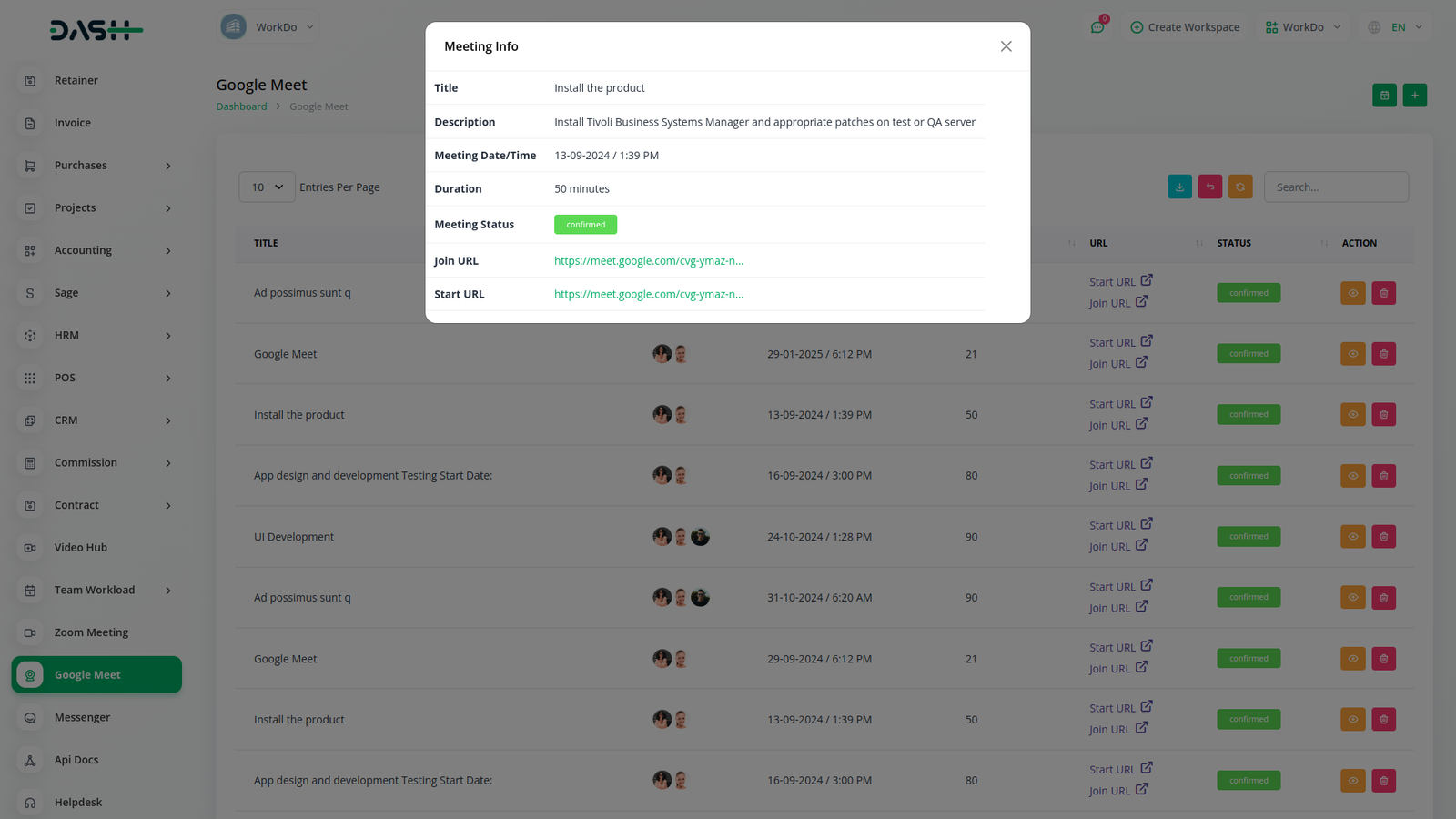The width and height of the screenshot is (1456, 819).
Task: Delete the UI Development meeting row
Action: [x=1383, y=537]
